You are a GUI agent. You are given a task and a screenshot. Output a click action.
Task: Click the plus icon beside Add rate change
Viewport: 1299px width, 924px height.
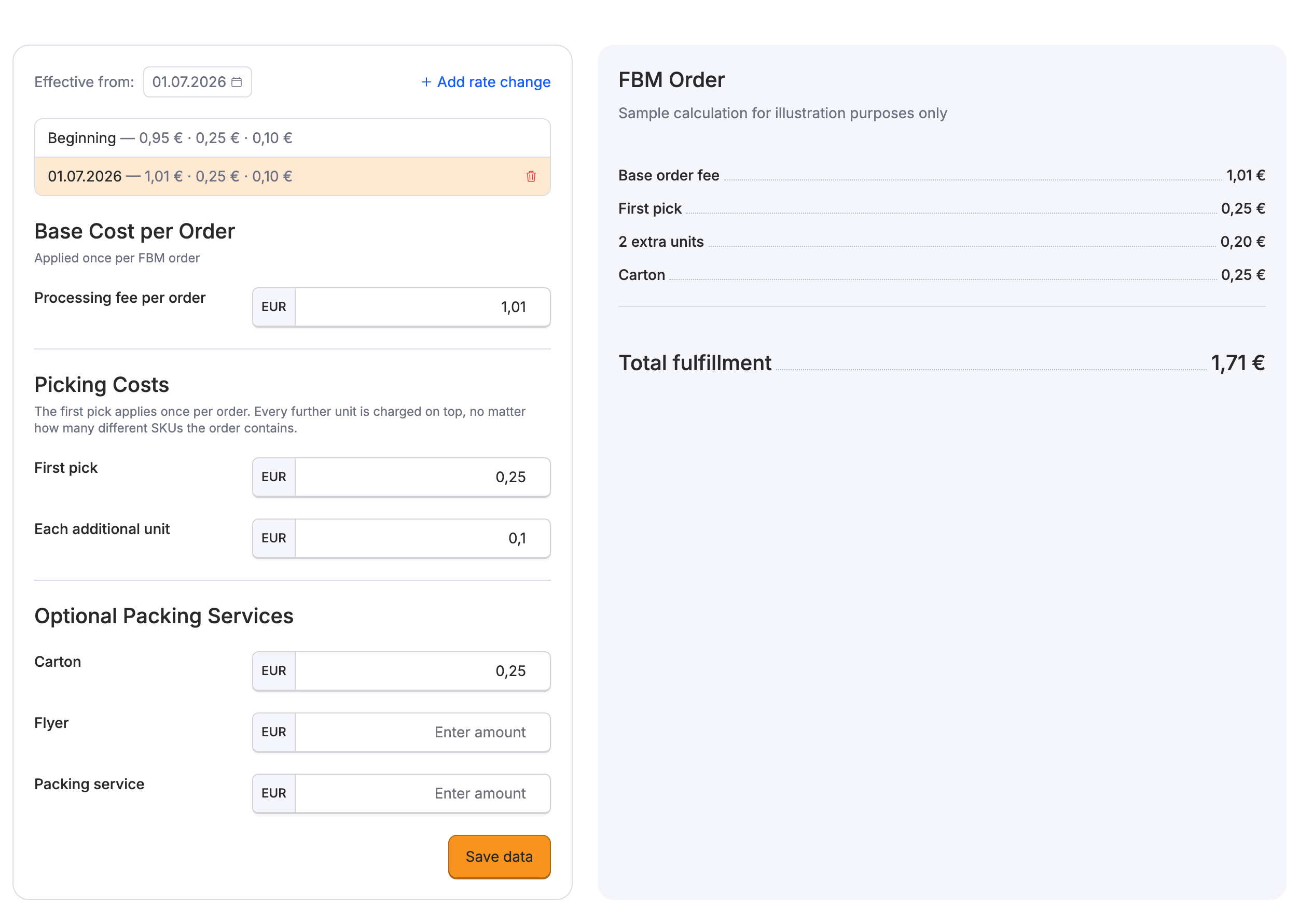(x=426, y=82)
